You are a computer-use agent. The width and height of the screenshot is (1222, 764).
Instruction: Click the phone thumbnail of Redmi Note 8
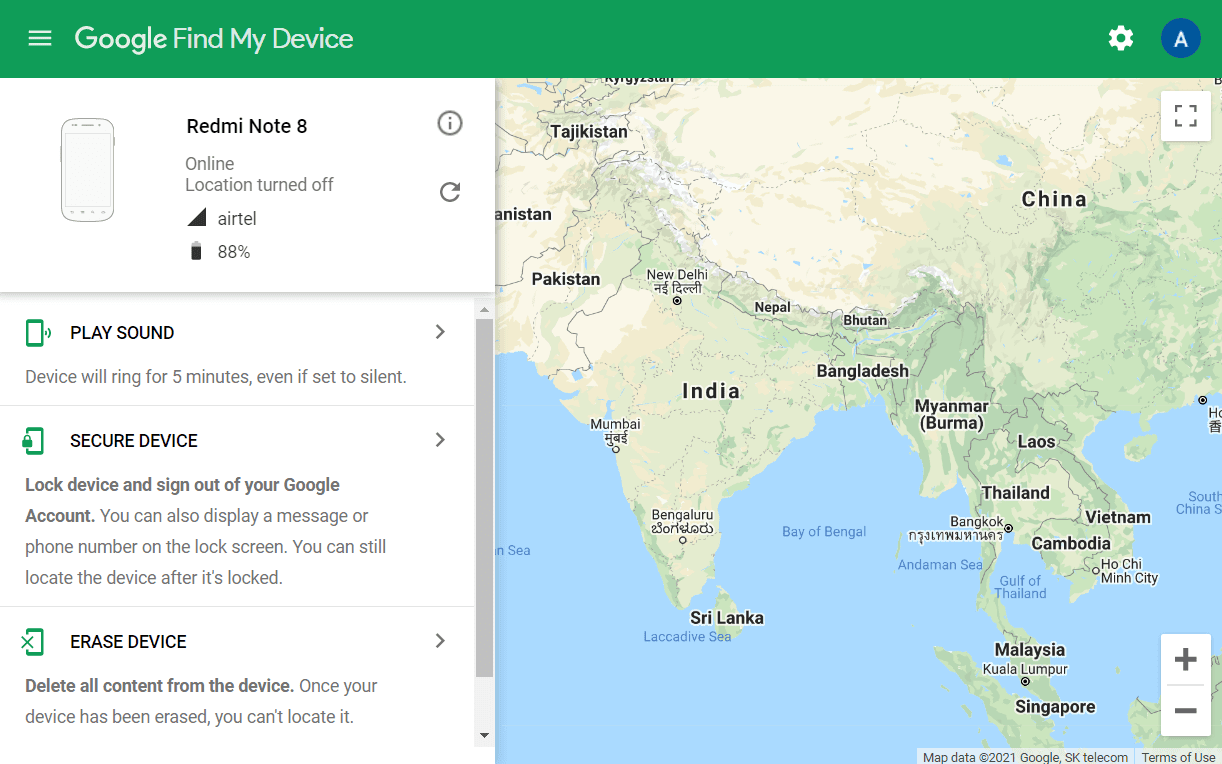coord(87,169)
